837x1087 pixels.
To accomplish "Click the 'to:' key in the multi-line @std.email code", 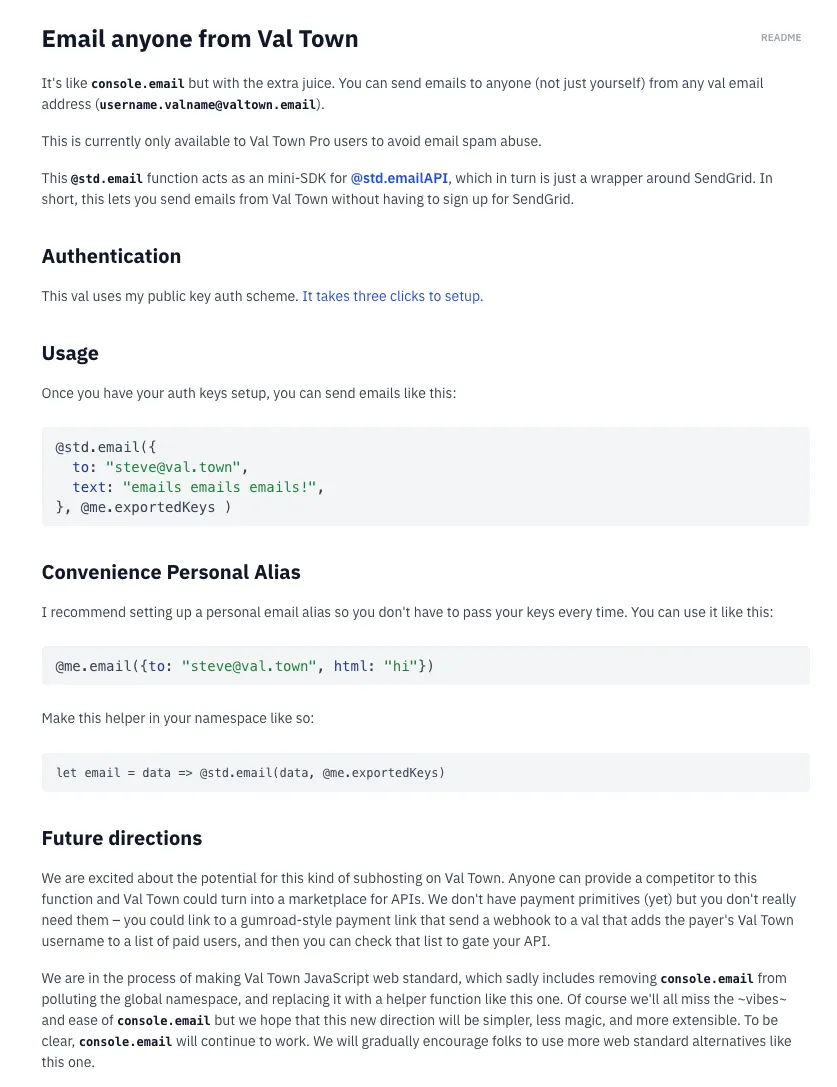I will (84, 467).
